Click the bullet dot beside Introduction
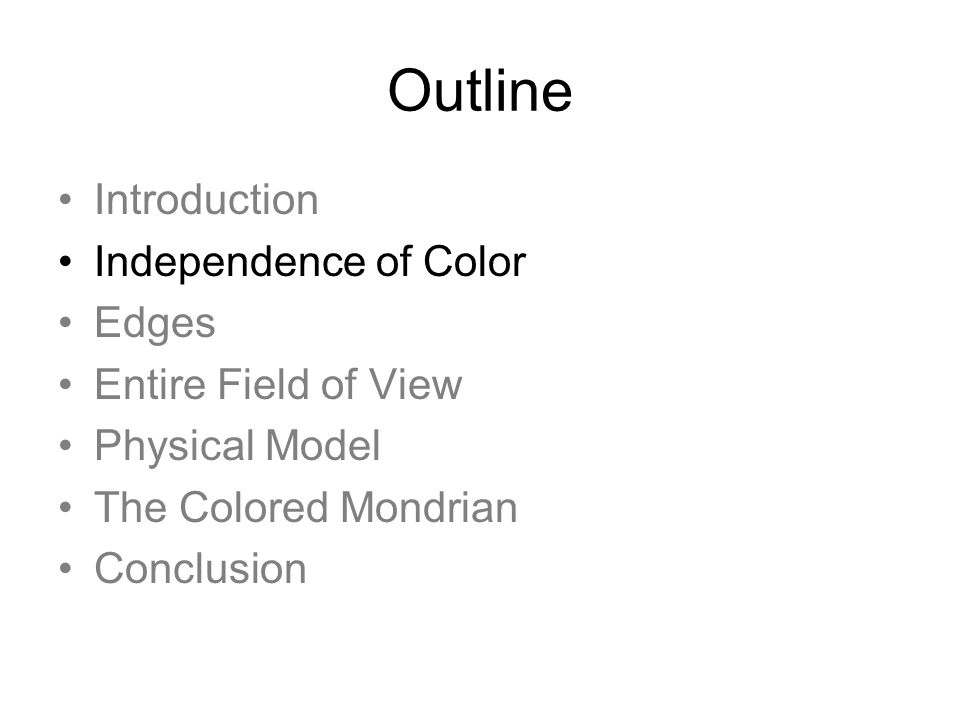Viewport: 960px width, 720px height. (x=66, y=200)
